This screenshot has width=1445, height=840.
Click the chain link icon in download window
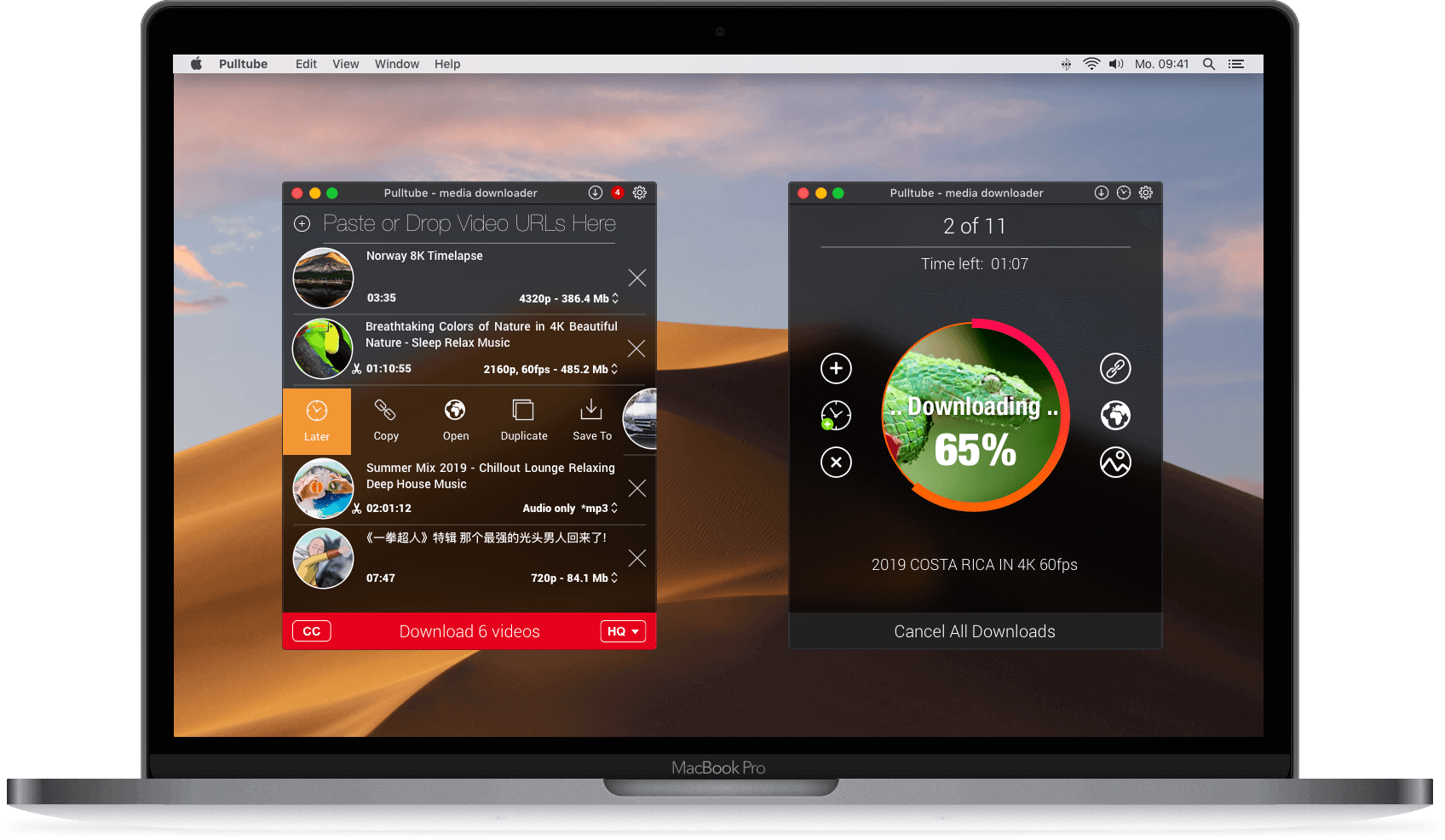pyautogui.click(x=1115, y=368)
